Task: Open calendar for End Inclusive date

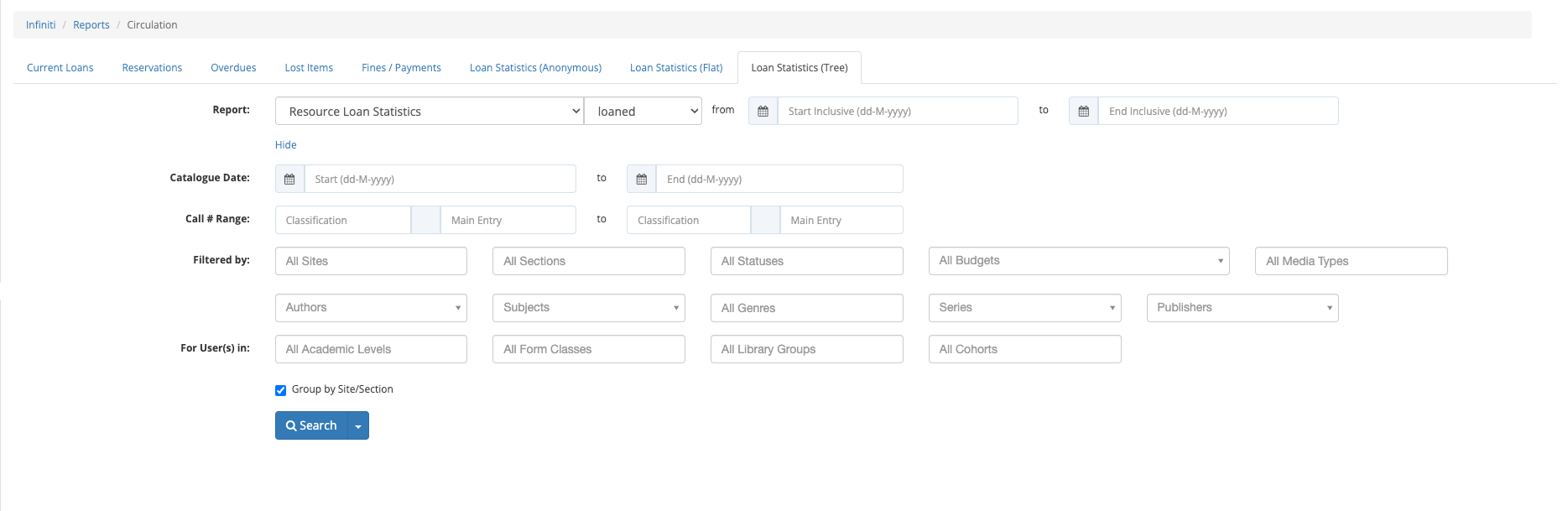Action: click(1084, 111)
